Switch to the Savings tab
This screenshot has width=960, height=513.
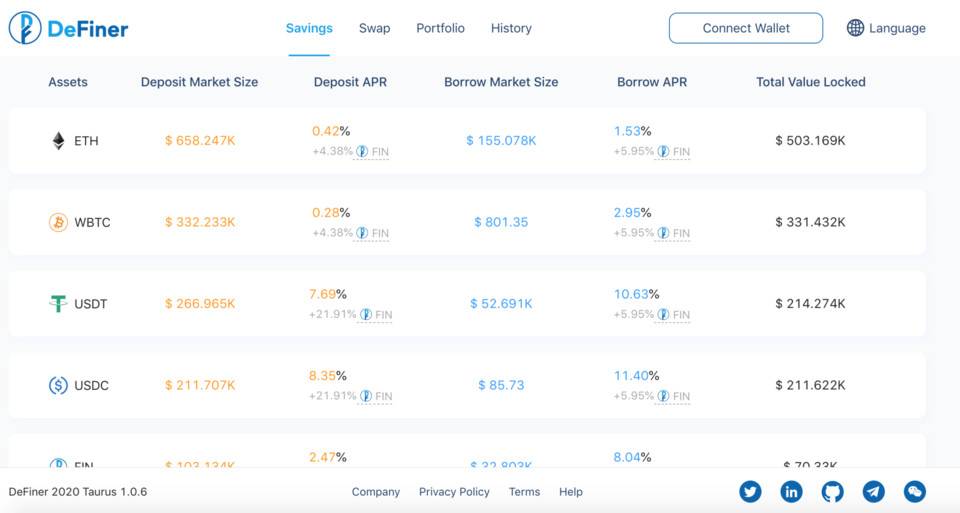tap(309, 28)
